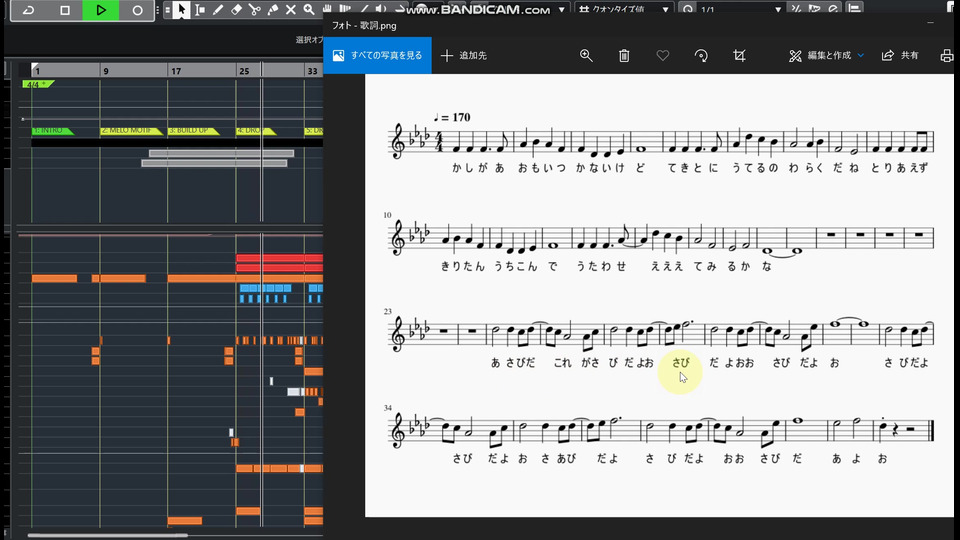This screenshot has height=540, width=960.
Task: Delete the photo with trash icon
Action: point(624,56)
